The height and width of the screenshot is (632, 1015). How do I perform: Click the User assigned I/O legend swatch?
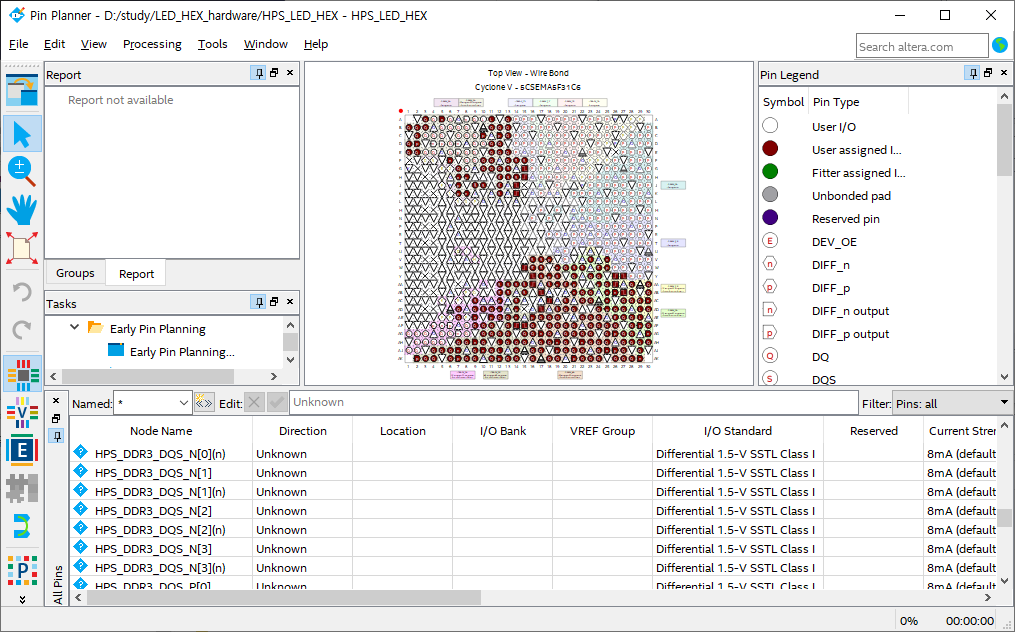click(x=770, y=149)
